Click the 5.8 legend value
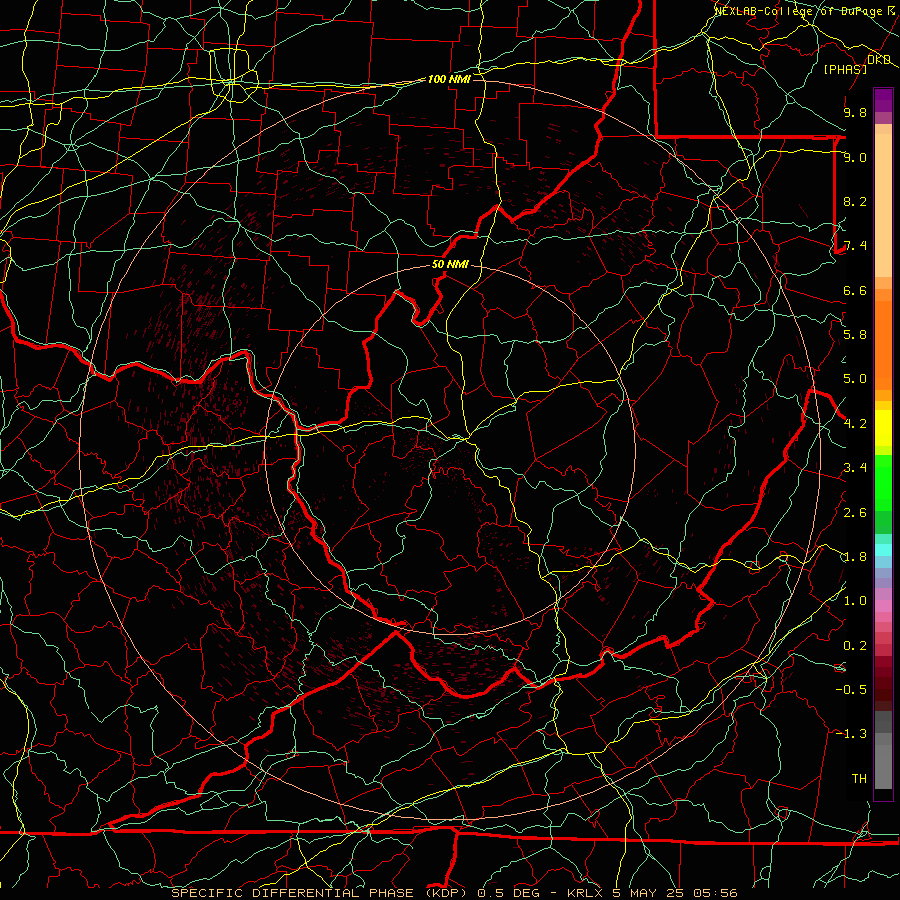This screenshot has height=900, width=900. [855, 335]
